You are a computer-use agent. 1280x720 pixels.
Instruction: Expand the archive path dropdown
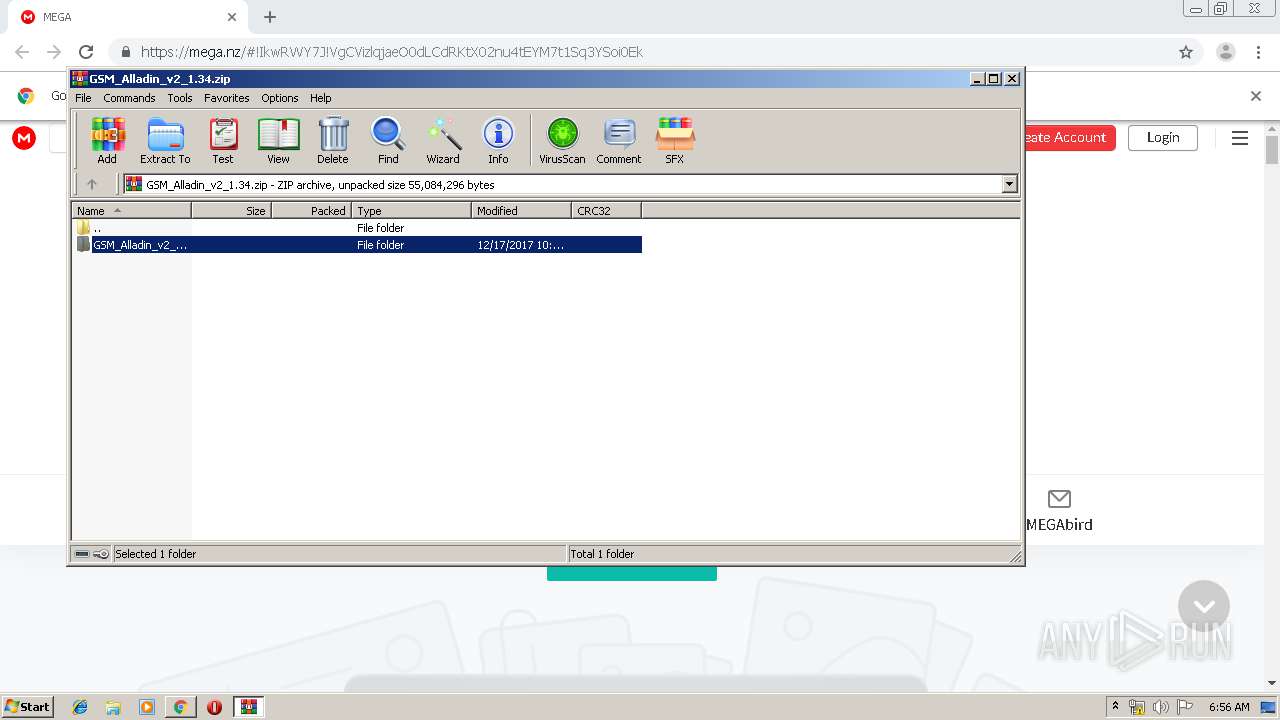1009,184
